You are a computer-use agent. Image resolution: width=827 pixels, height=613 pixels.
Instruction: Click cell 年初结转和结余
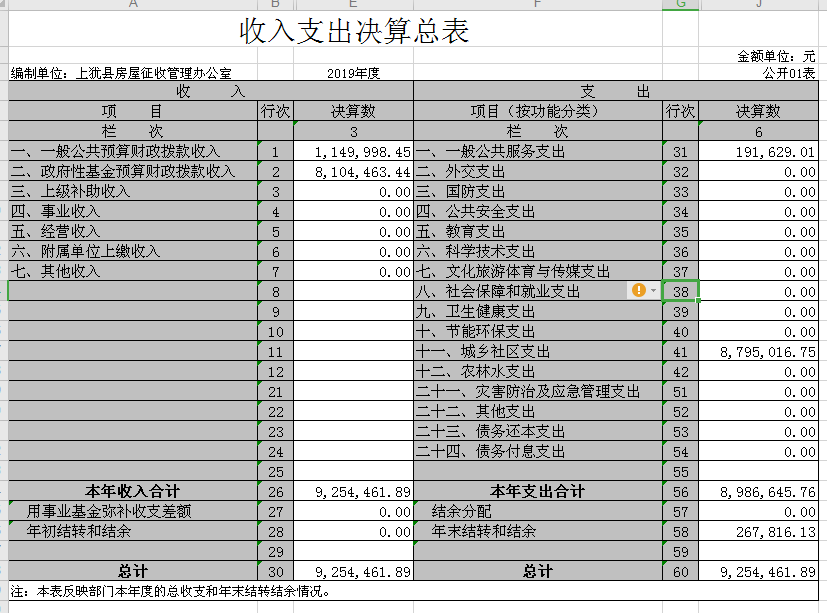[x=133, y=531]
